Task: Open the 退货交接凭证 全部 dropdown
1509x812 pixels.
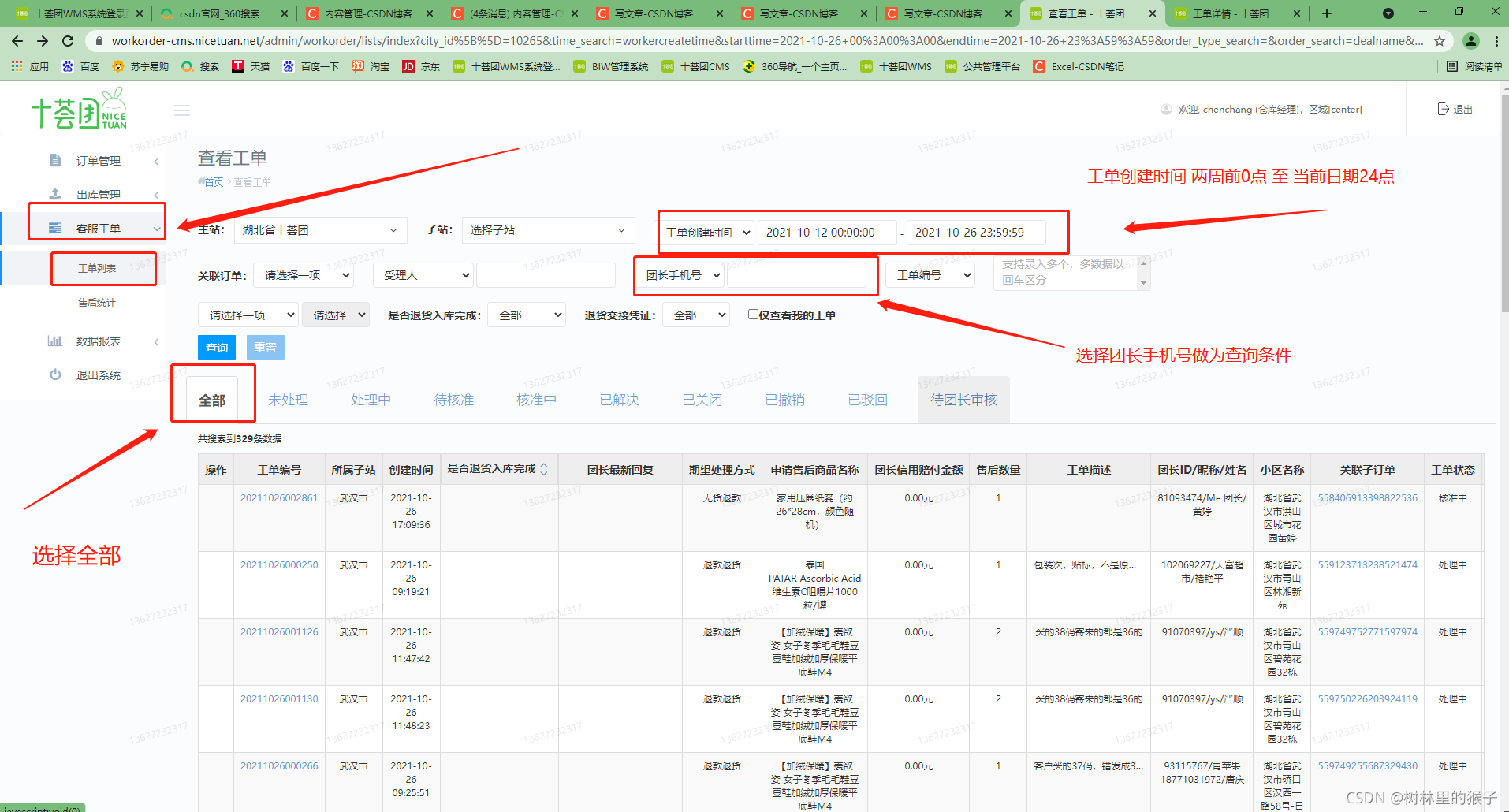Action: 696,315
